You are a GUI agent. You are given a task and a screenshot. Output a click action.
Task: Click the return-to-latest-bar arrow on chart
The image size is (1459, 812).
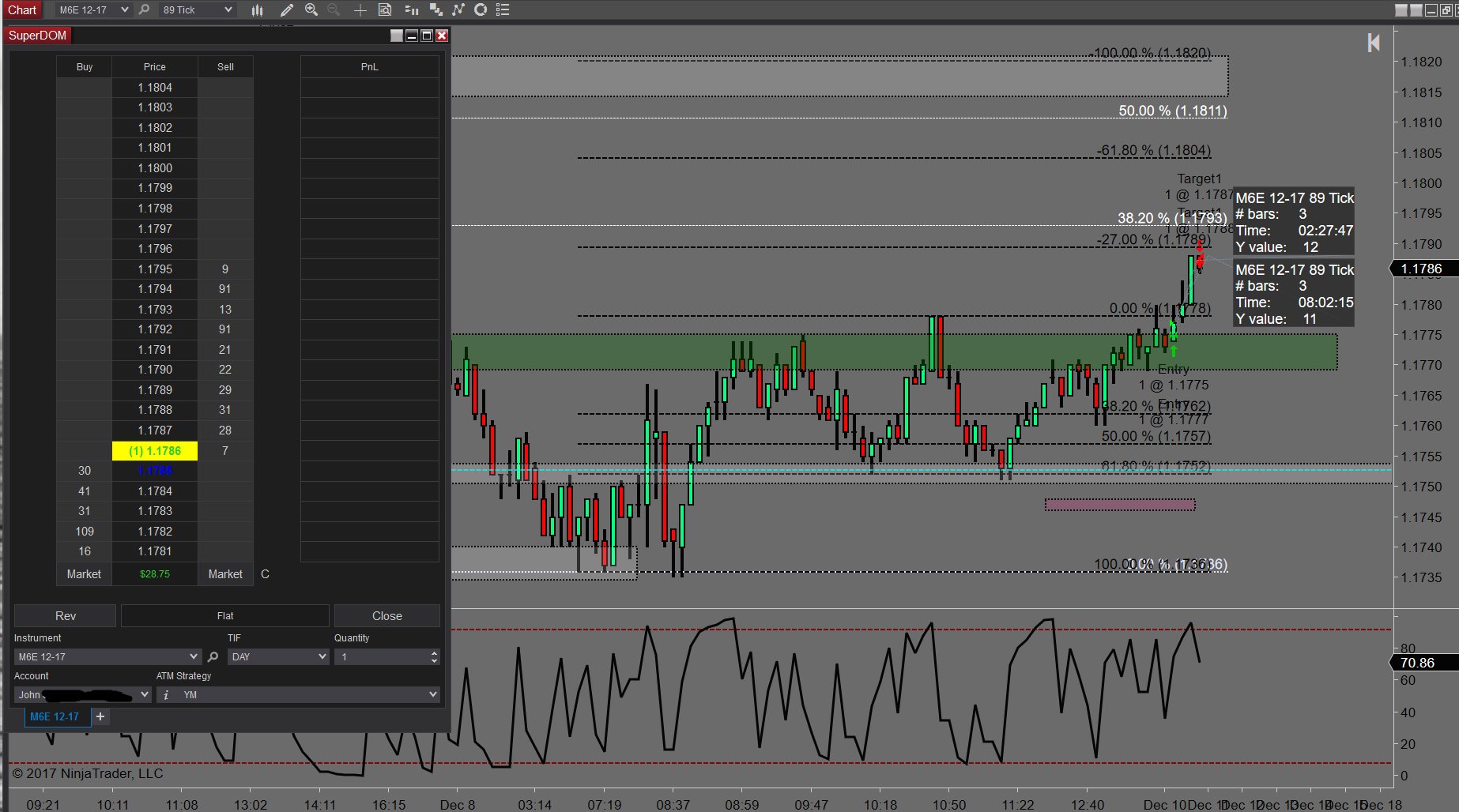(x=1374, y=43)
